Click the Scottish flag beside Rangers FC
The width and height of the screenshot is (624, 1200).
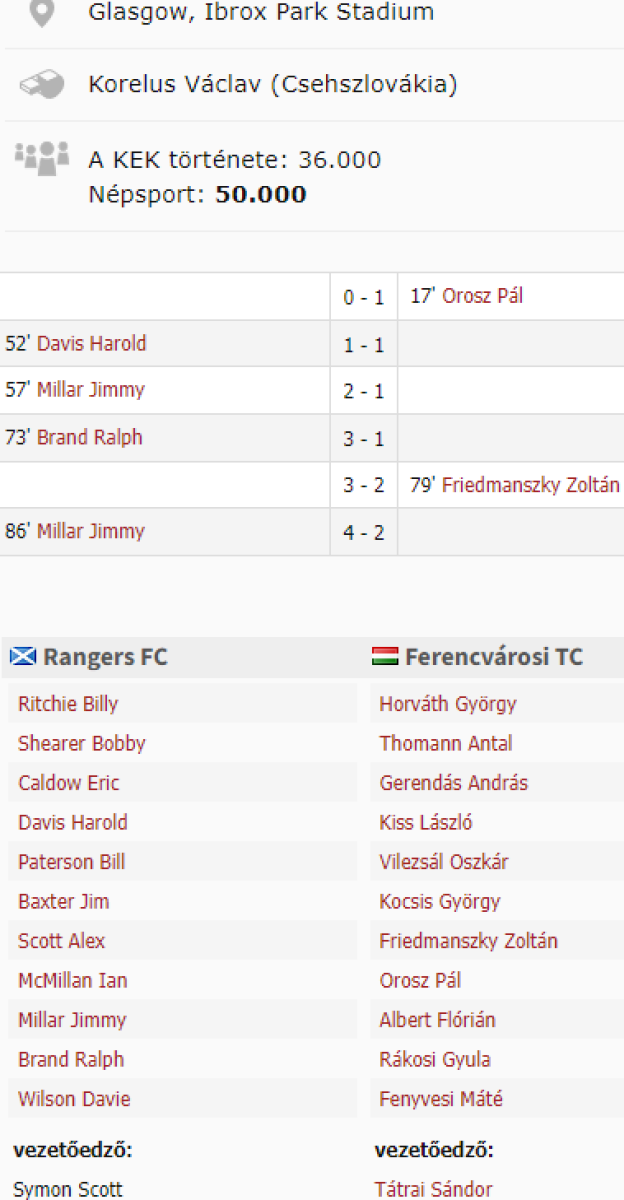pos(23,657)
